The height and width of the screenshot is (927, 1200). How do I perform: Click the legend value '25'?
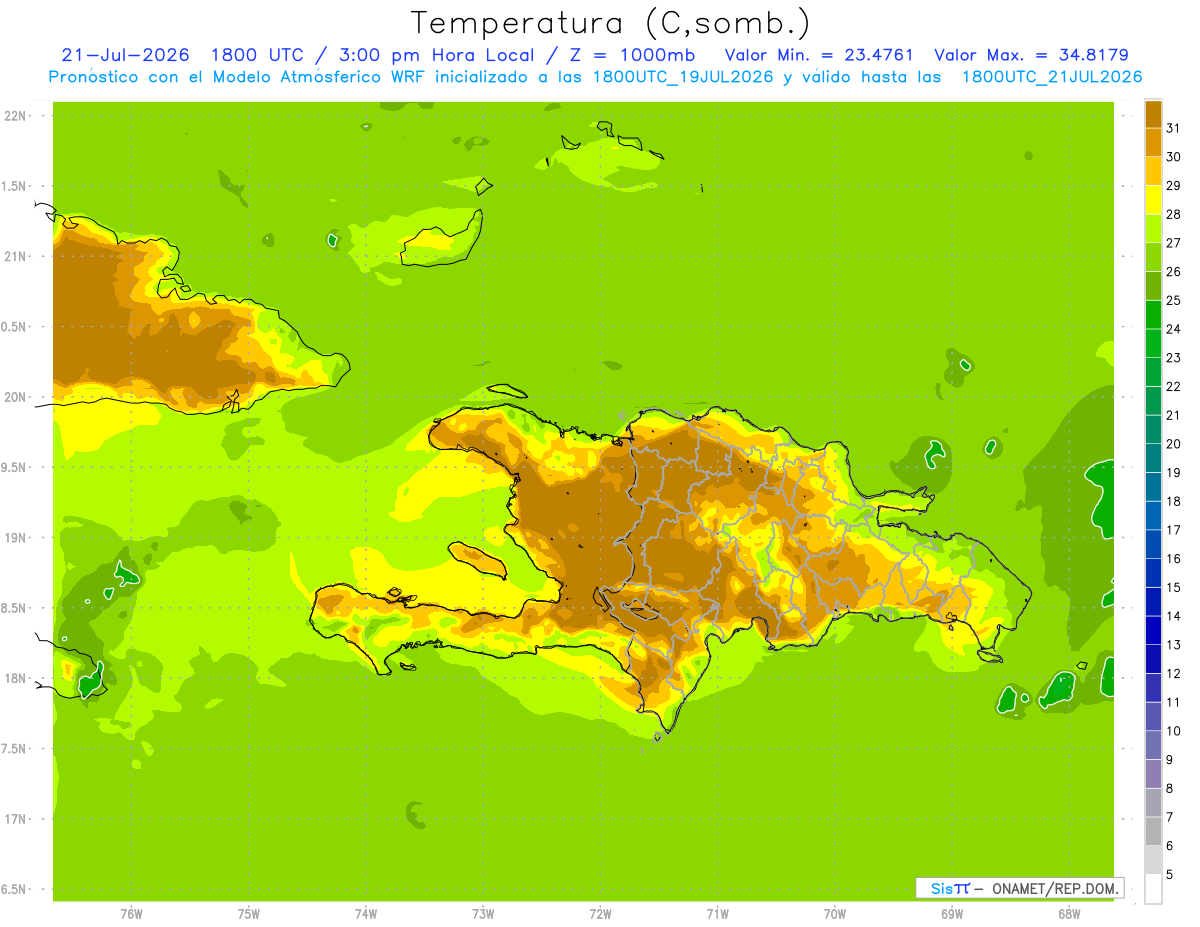tap(1174, 300)
